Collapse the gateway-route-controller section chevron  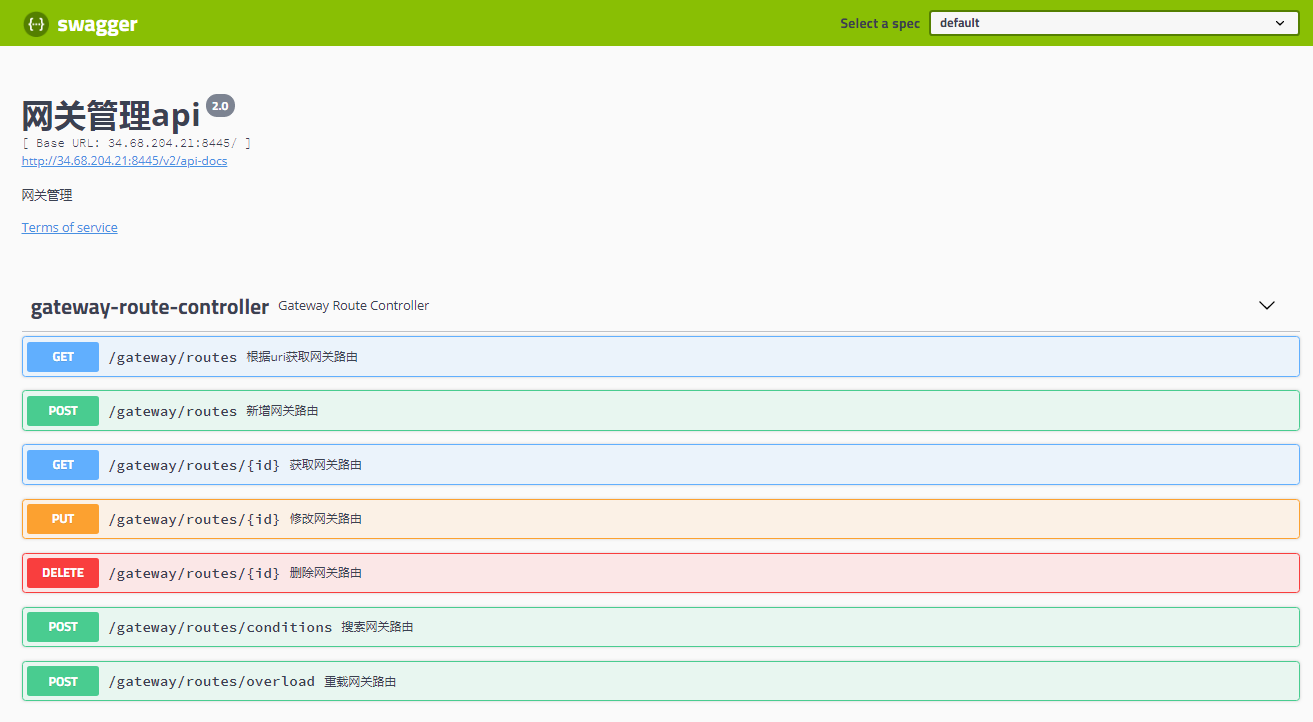(x=1266, y=306)
